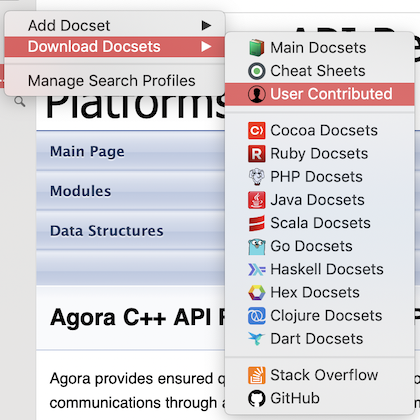
Task: Click the Go gopher icon
Action: coord(257,246)
